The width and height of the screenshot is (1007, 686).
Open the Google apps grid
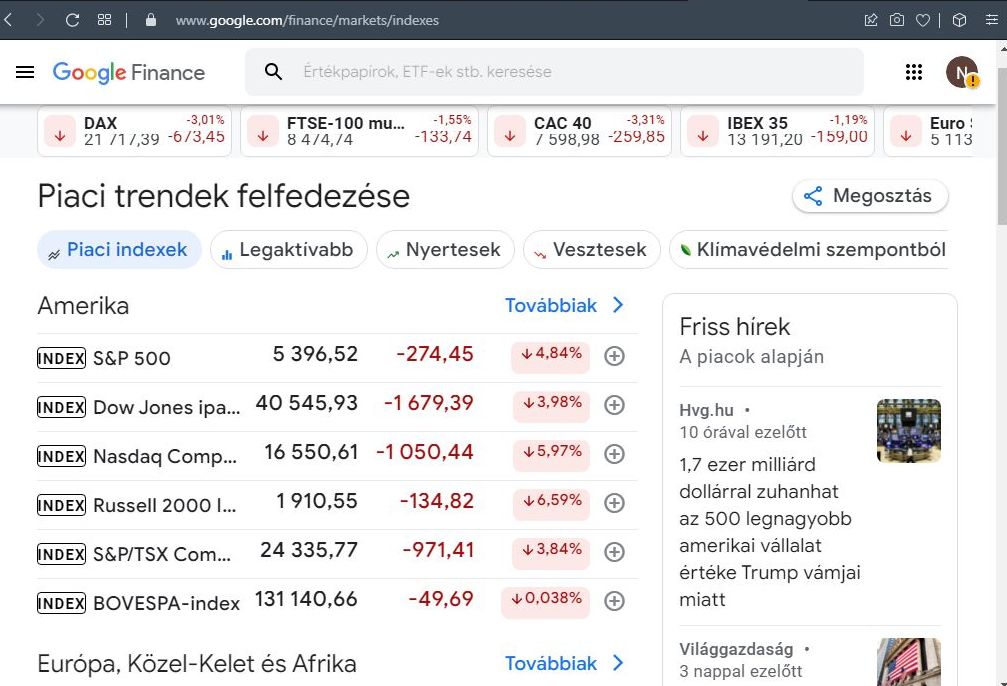[914, 72]
